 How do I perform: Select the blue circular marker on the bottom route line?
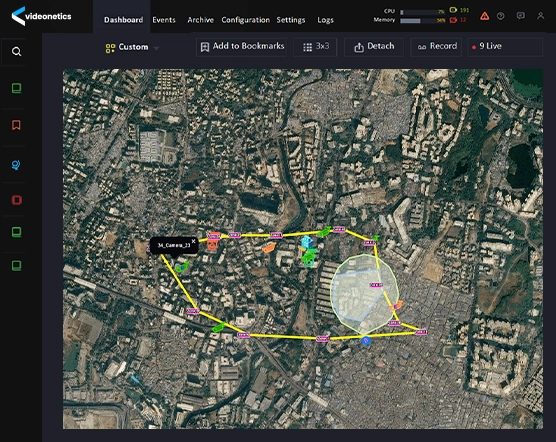point(366,341)
